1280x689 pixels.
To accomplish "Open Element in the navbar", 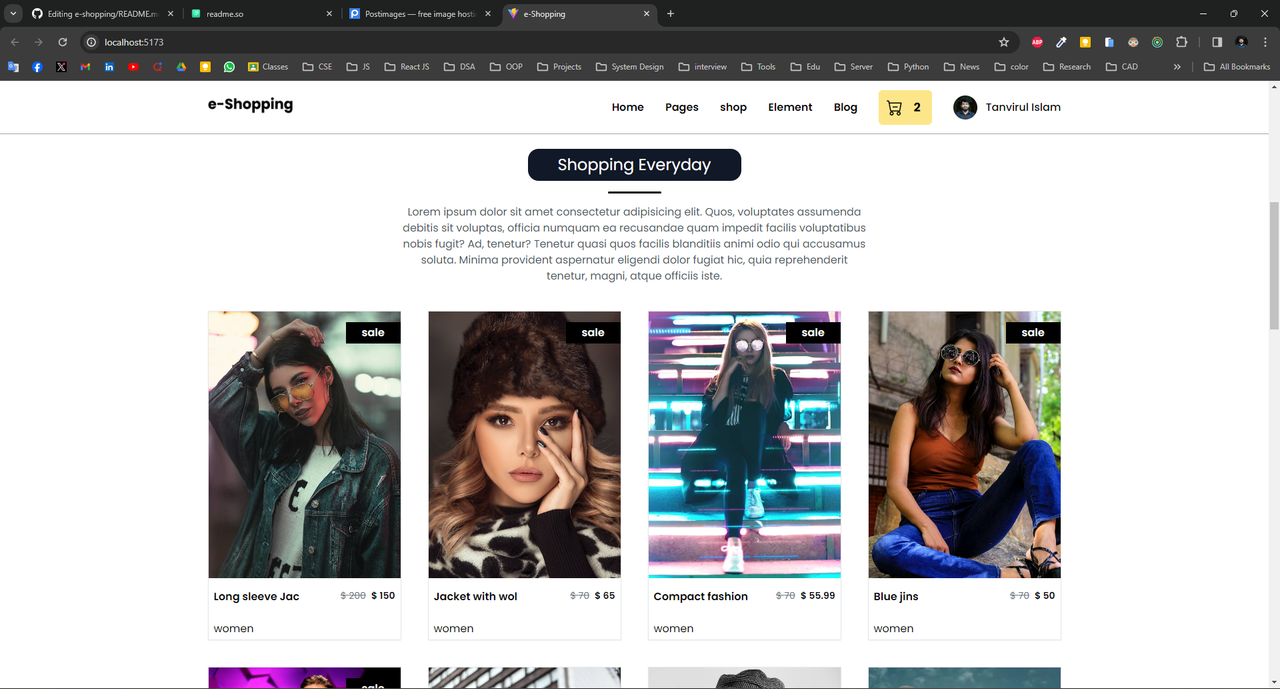I will [790, 108].
